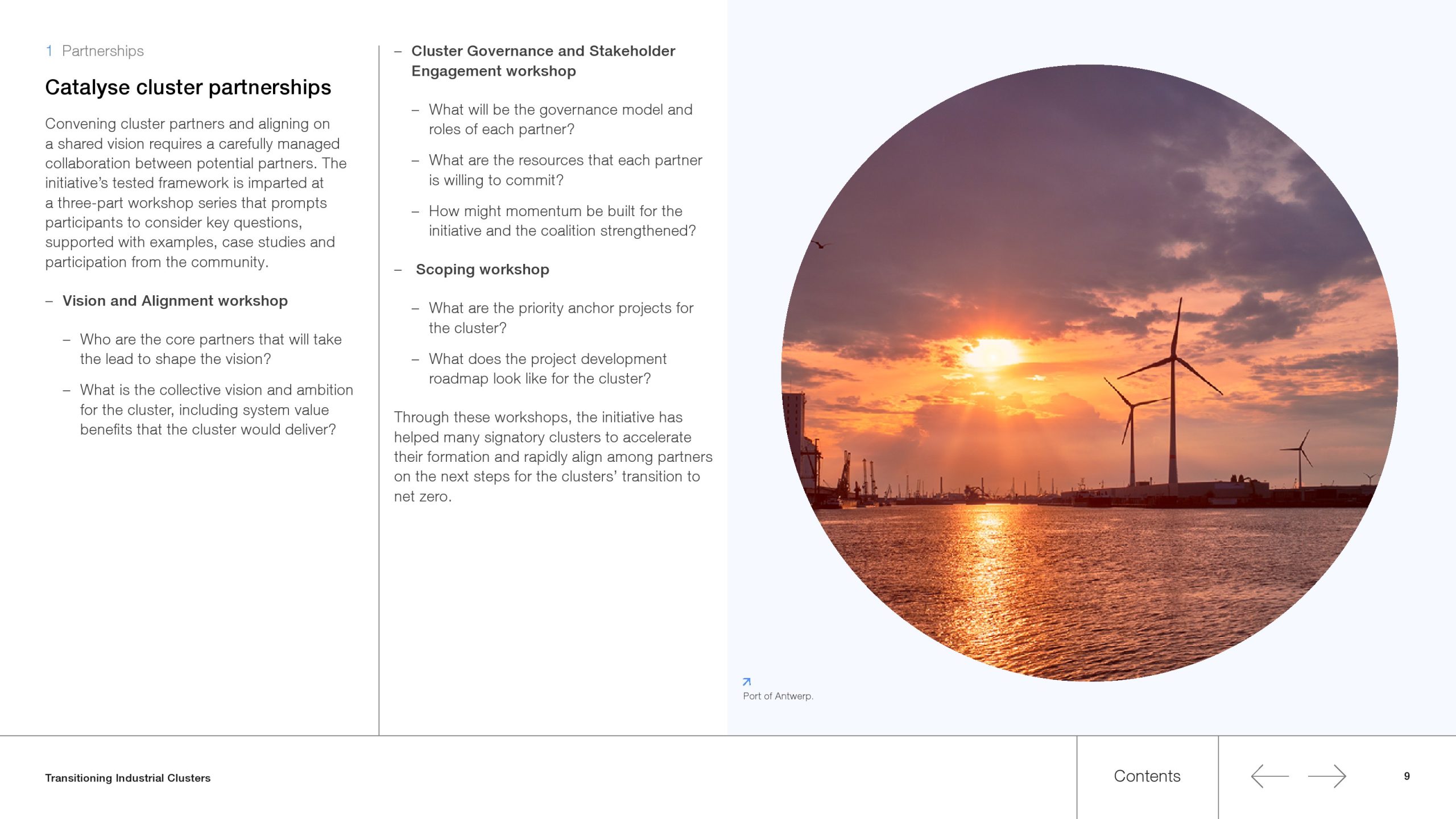
Task: Click the Partnerships section label
Action: tap(102, 51)
